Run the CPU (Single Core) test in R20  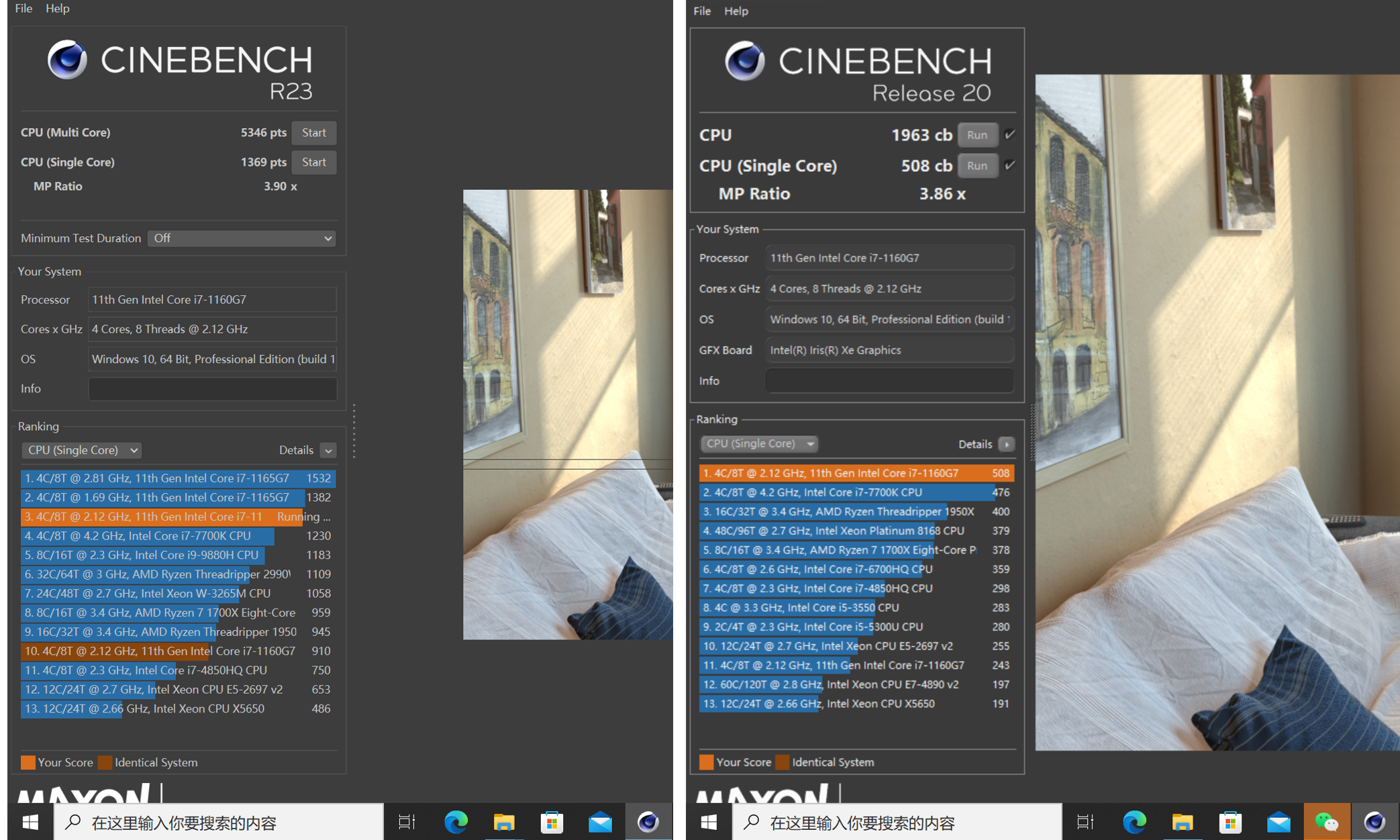[977, 166]
